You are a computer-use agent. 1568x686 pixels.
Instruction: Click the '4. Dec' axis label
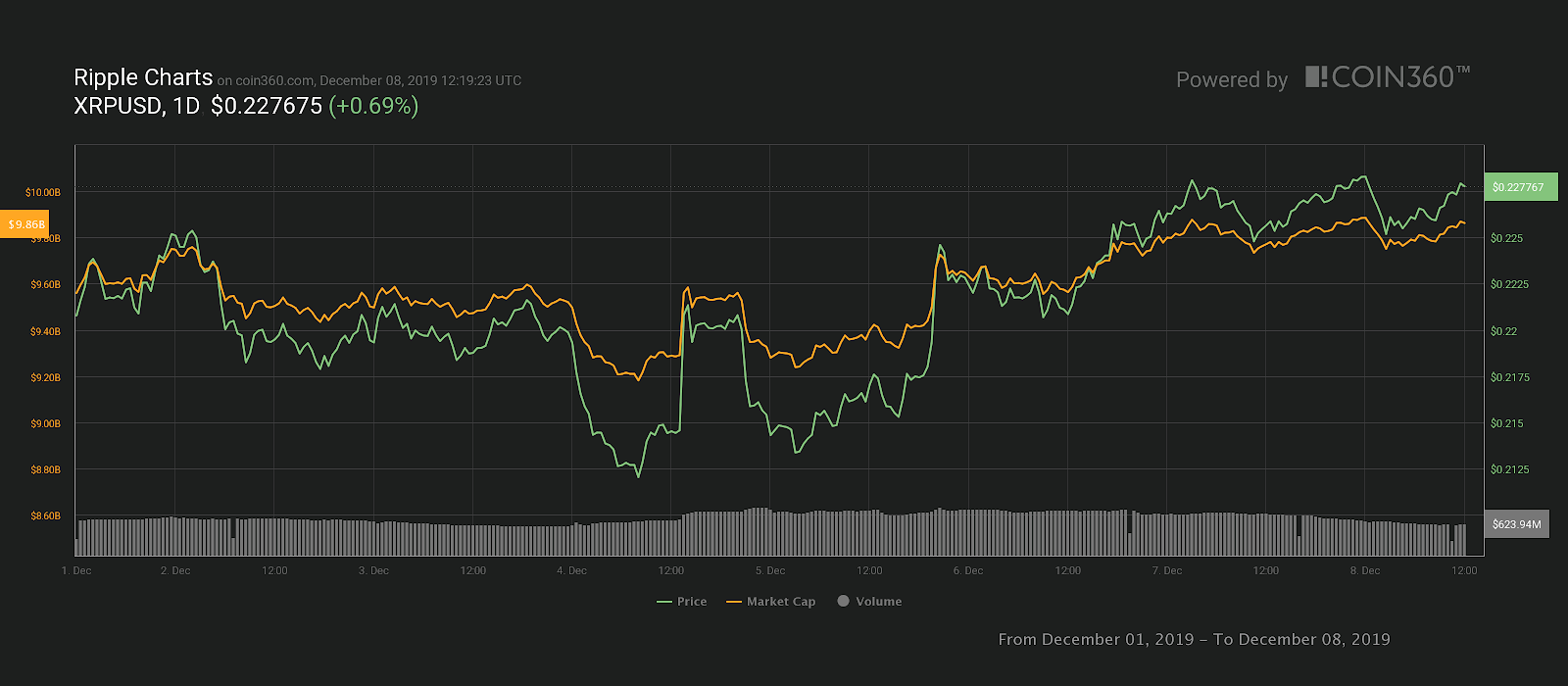pyautogui.click(x=571, y=570)
